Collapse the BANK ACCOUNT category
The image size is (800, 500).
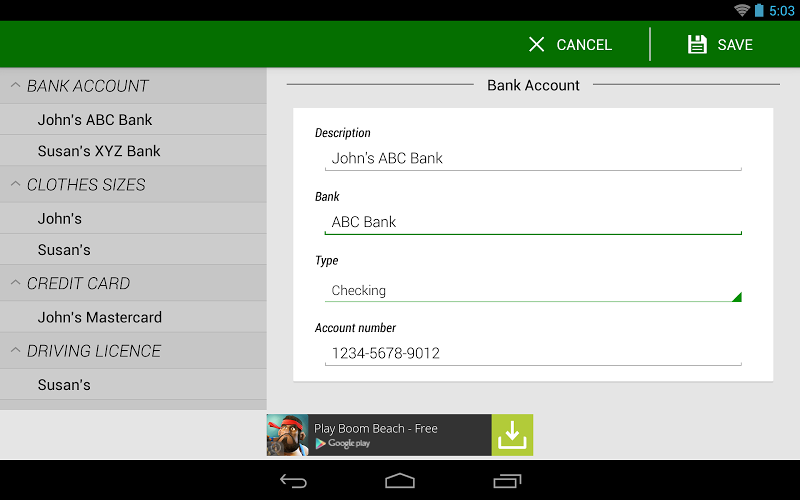coord(16,86)
